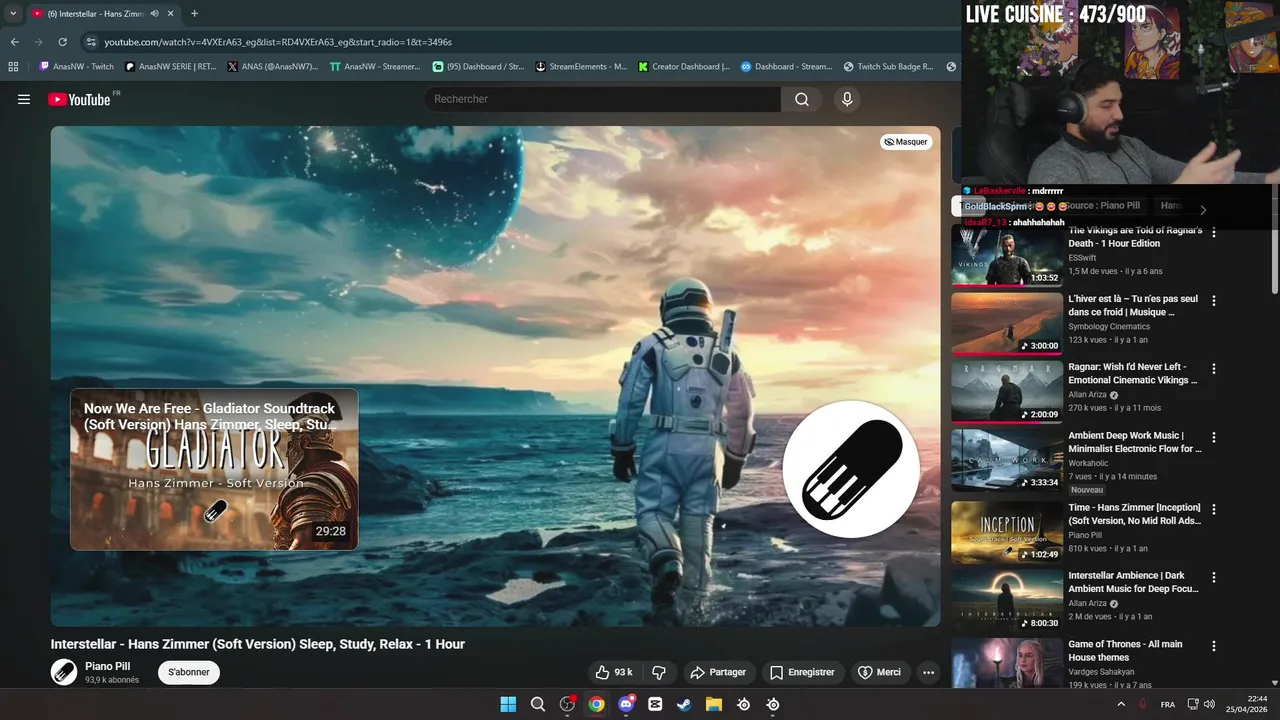Click the YouTube search input field
Screen dimensions: 1280x720
coord(603,99)
